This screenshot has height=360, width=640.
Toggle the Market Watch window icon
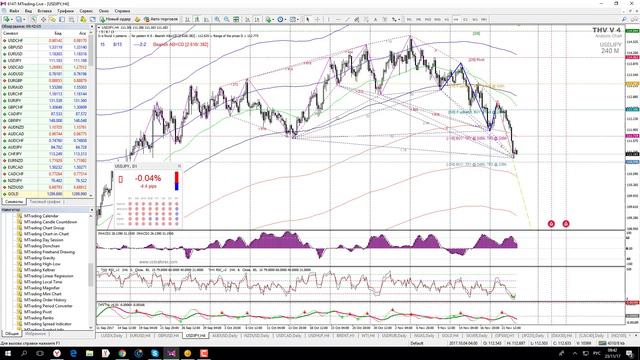tap(33, 19)
